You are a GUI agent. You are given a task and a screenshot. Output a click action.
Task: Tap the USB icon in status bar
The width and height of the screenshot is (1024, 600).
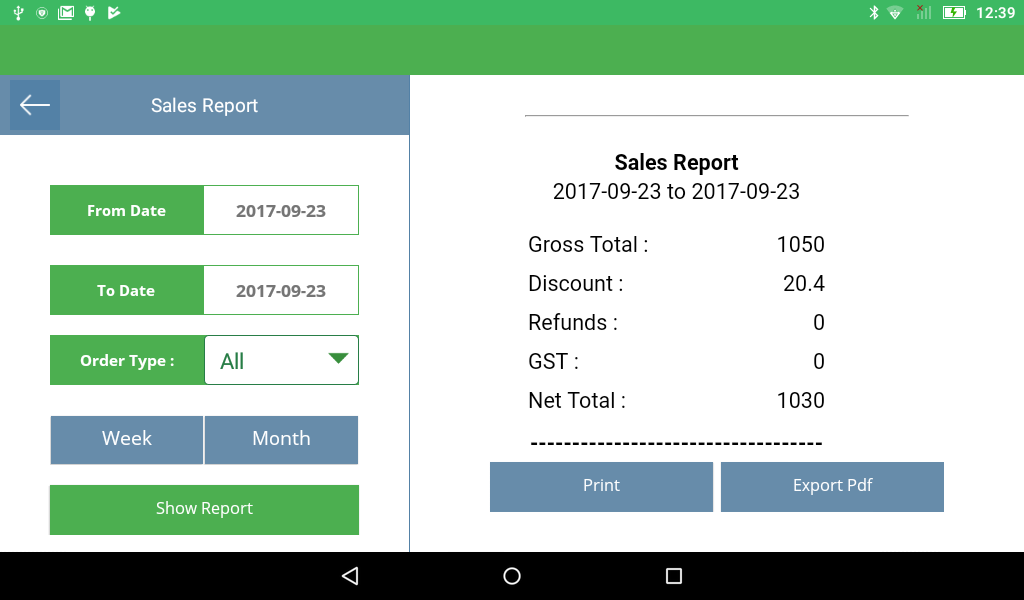tap(18, 13)
